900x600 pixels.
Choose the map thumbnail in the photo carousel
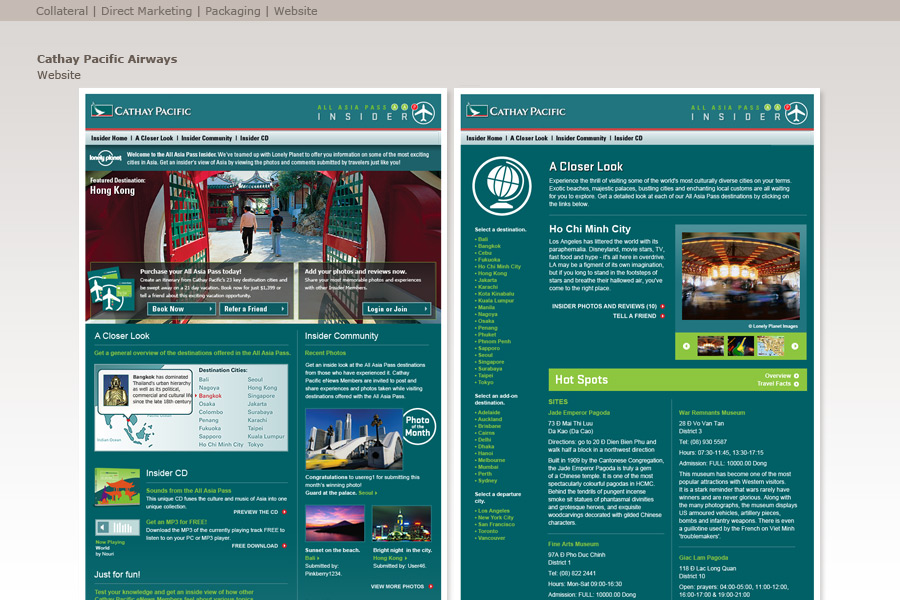[x=769, y=347]
